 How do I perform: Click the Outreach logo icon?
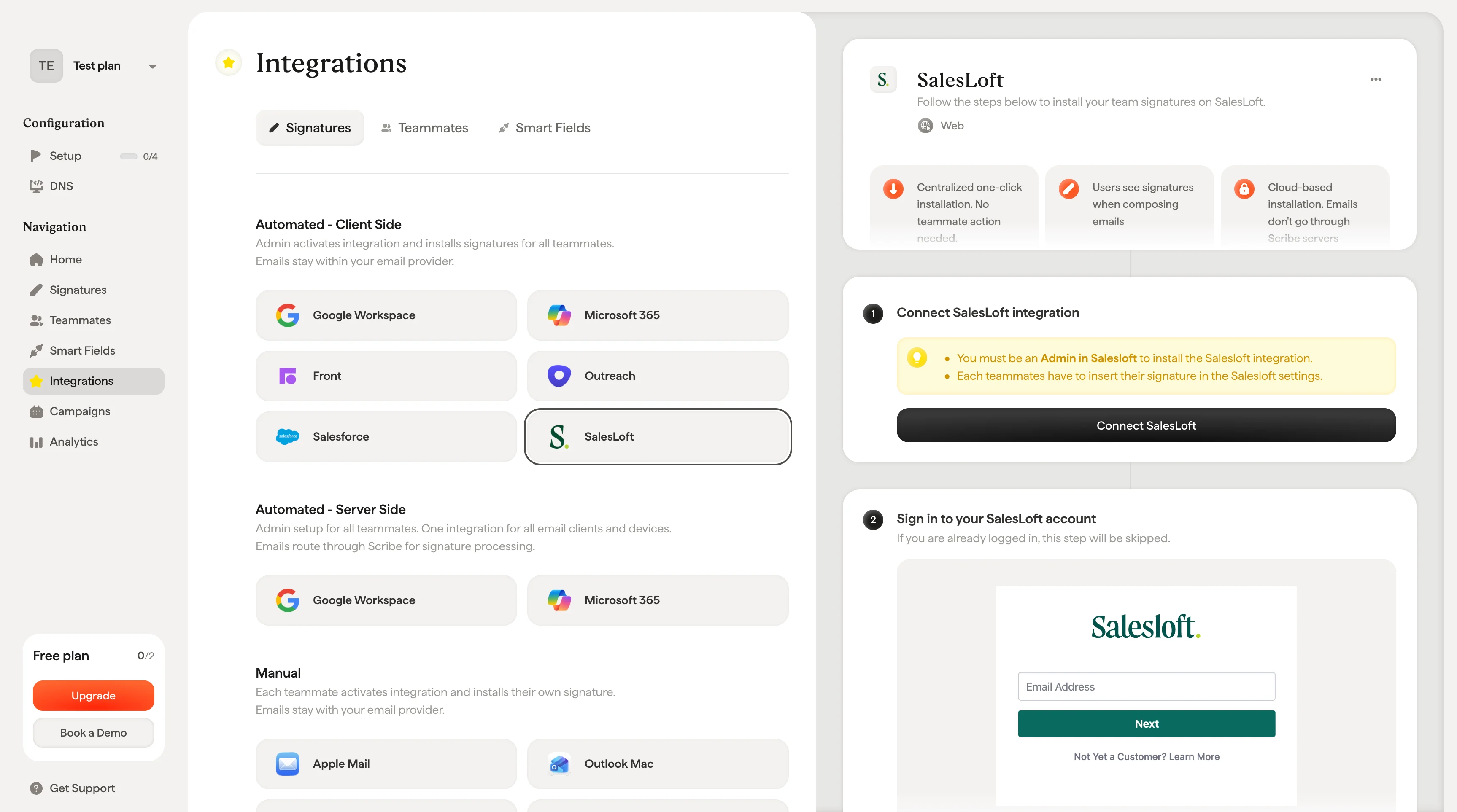point(559,376)
